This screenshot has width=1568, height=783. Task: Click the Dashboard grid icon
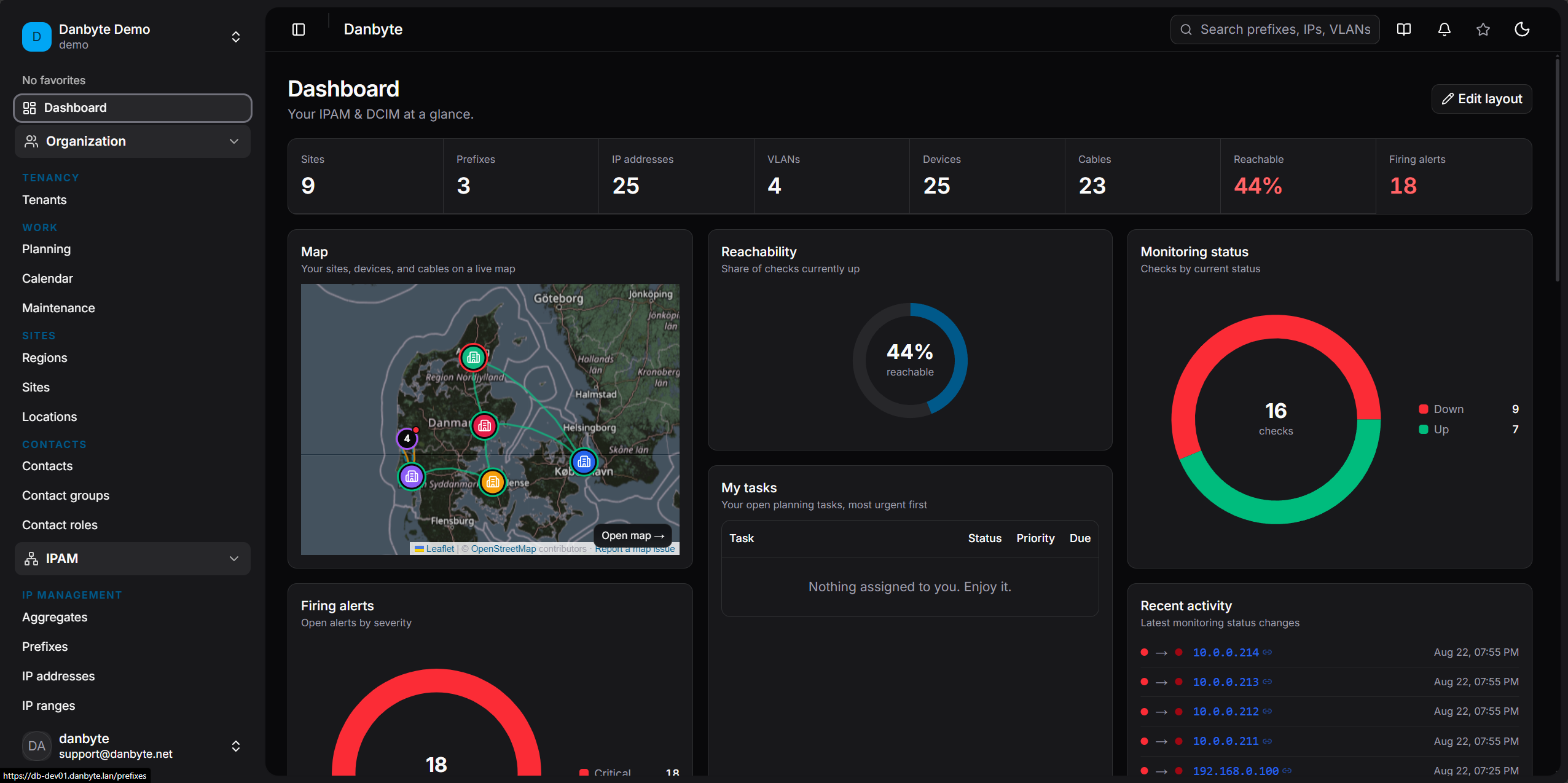tap(29, 108)
